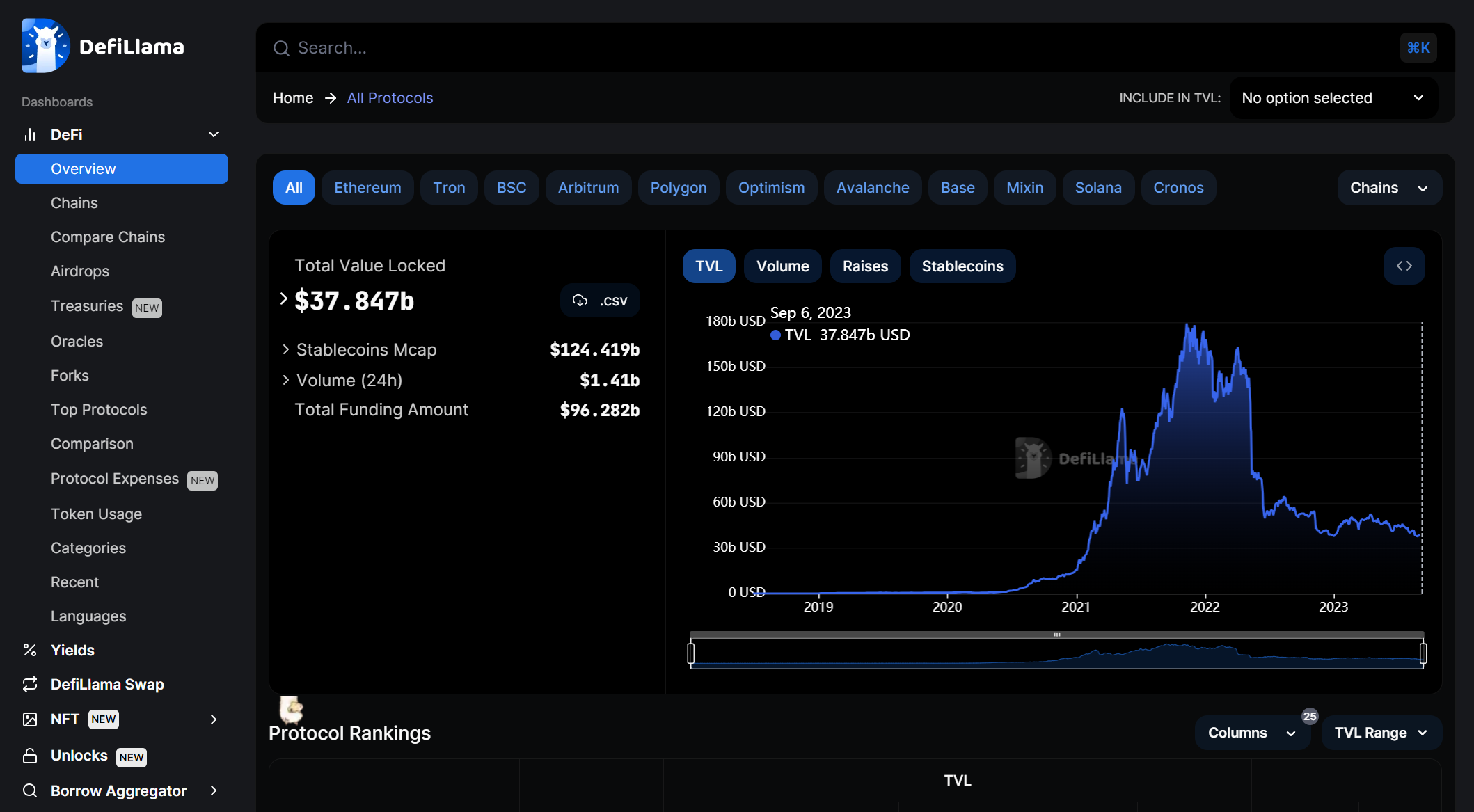1474x812 pixels.
Task: Click the NFT image icon
Action: coord(30,719)
